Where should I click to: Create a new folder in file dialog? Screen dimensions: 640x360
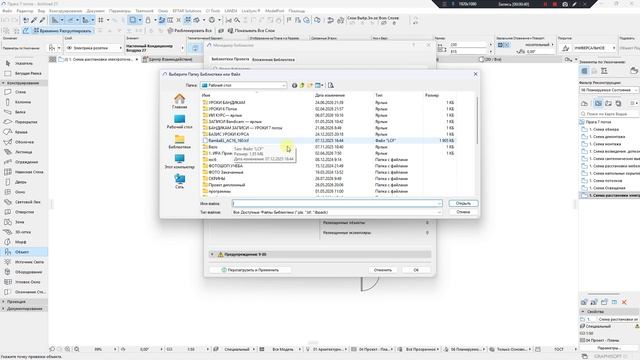point(310,85)
